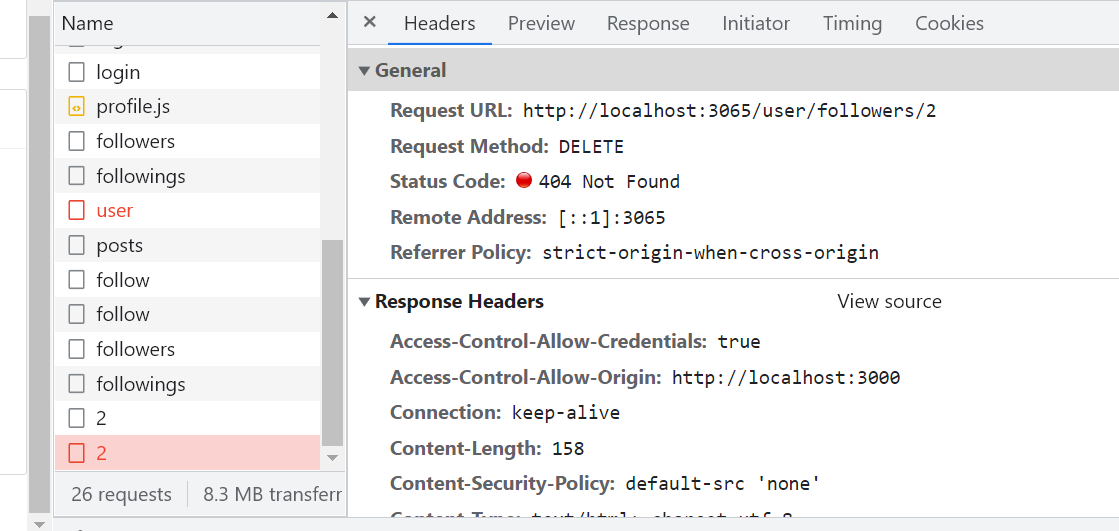Collapse the Response Headers section

pos(365,302)
